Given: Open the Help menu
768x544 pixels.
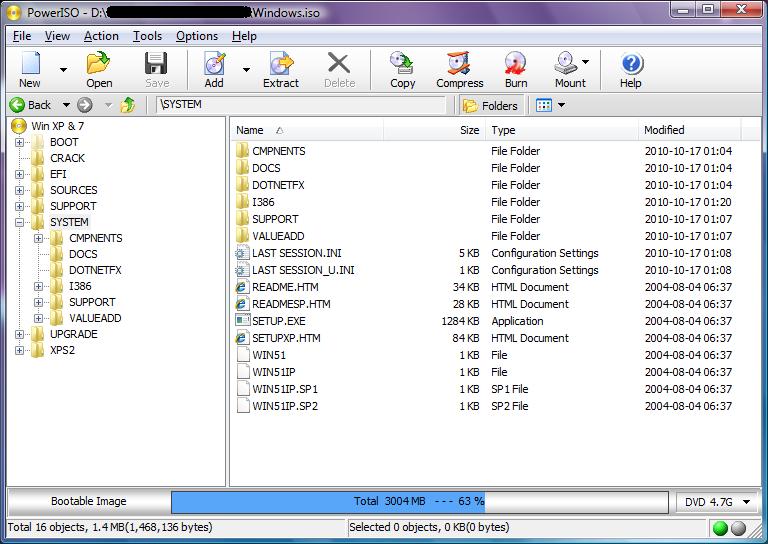Looking at the screenshot, I should [244, 36].
